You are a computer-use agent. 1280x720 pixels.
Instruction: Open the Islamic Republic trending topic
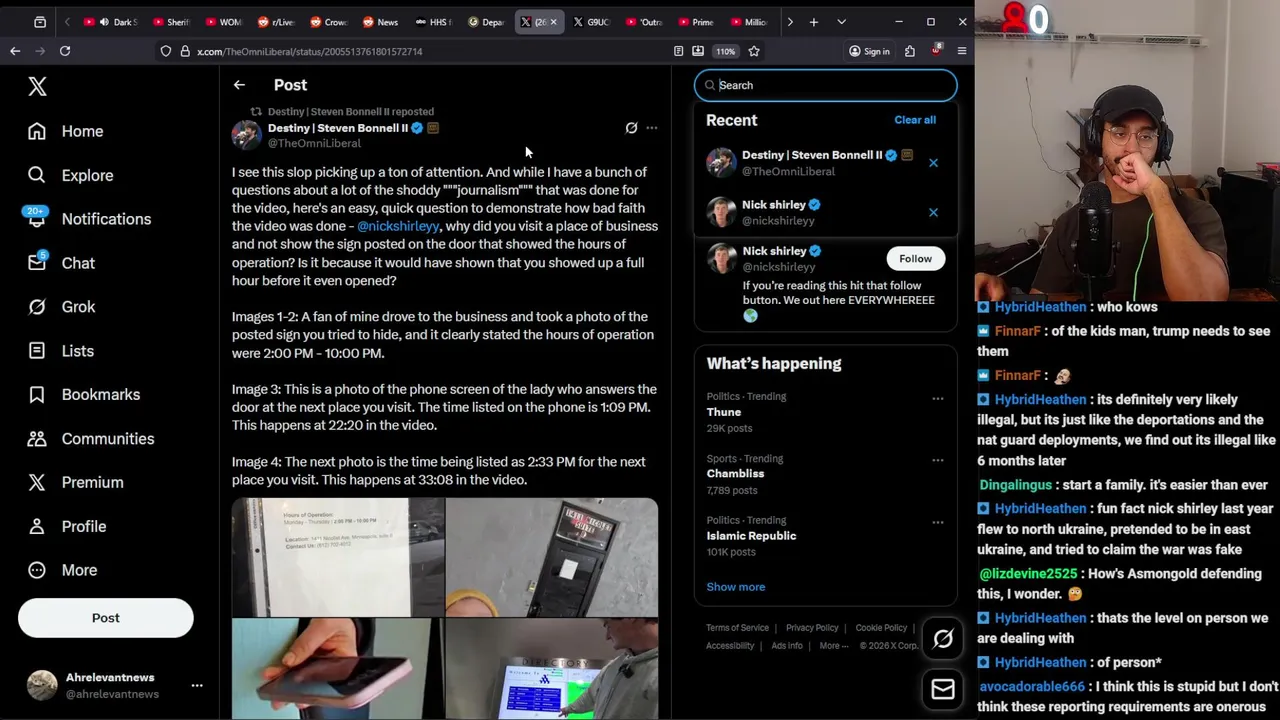(751, 536)
